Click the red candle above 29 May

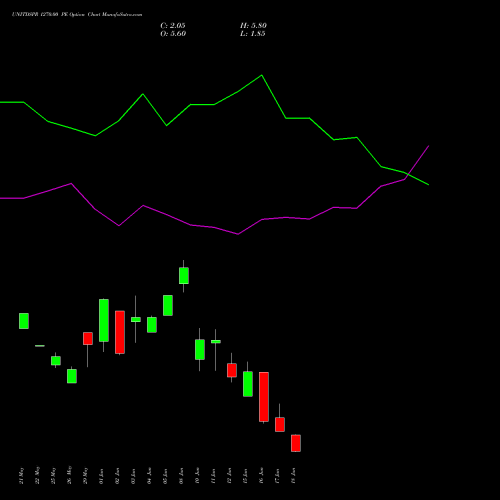[x=88, y=338]
